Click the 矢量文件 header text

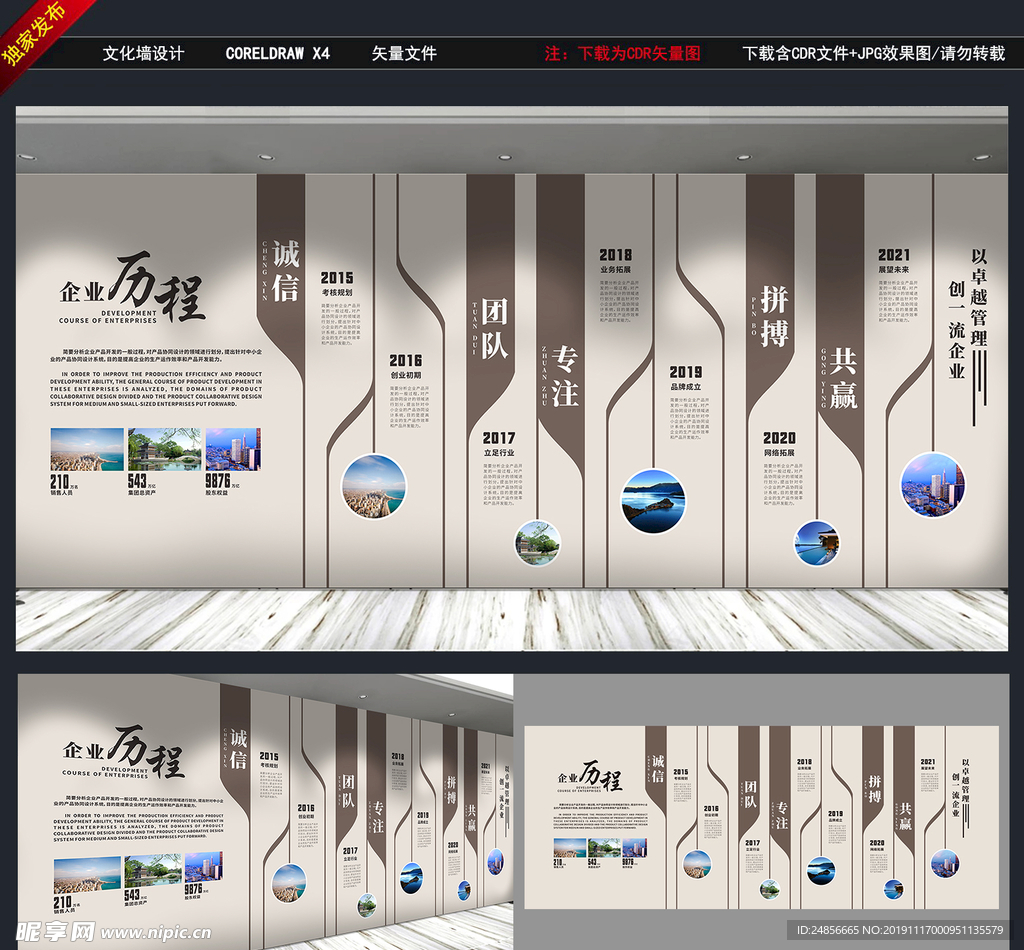[404, 53]
